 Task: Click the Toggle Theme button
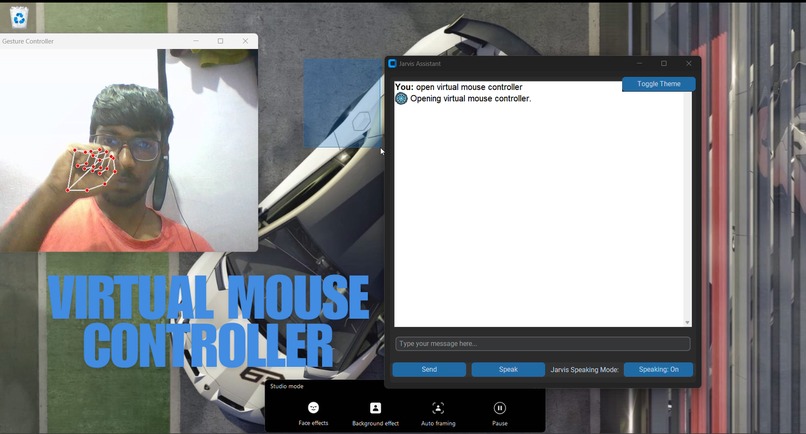click(x=658, y=84)
